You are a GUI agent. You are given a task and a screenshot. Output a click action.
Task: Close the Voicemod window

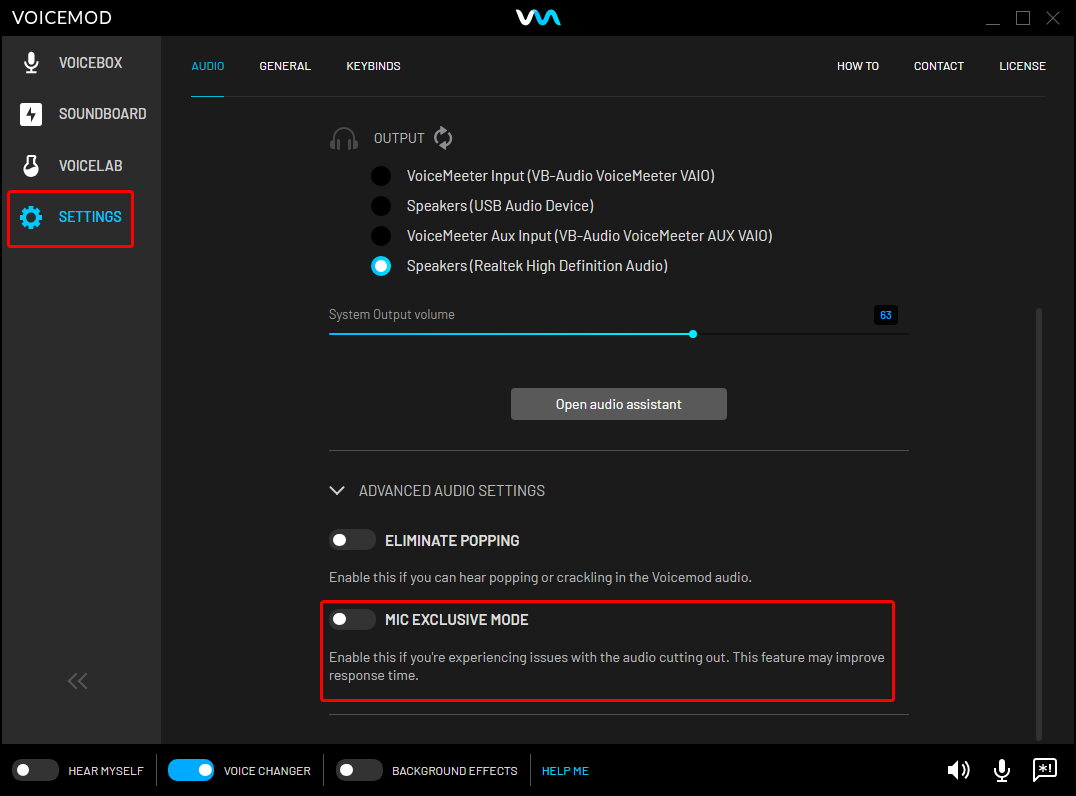click(1053, 18)
